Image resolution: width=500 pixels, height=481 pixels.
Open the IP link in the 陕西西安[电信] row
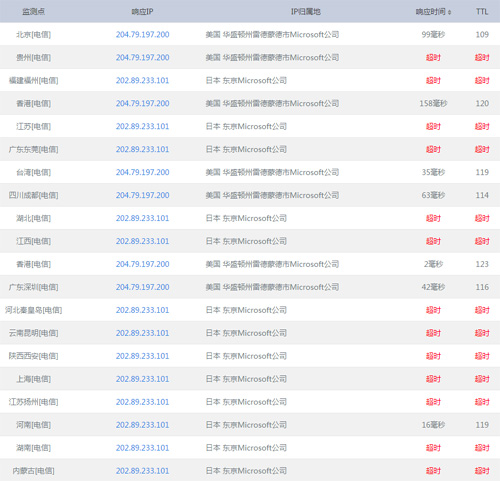coord(143,356)
